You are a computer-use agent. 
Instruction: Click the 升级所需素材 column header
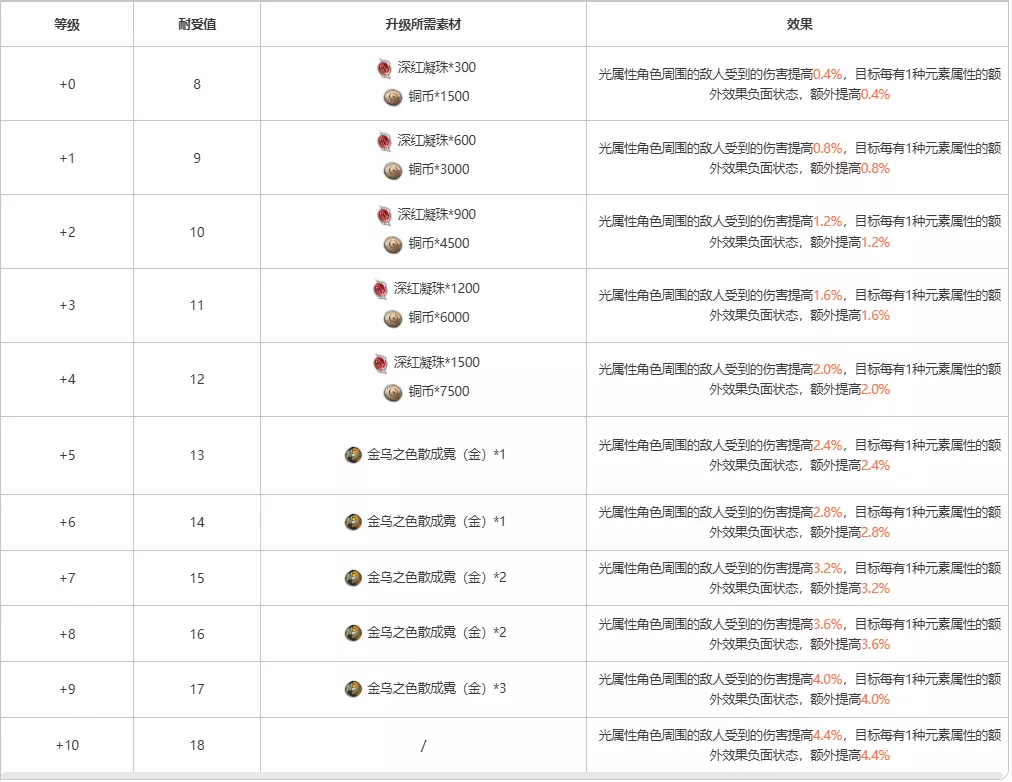[423, 24]
